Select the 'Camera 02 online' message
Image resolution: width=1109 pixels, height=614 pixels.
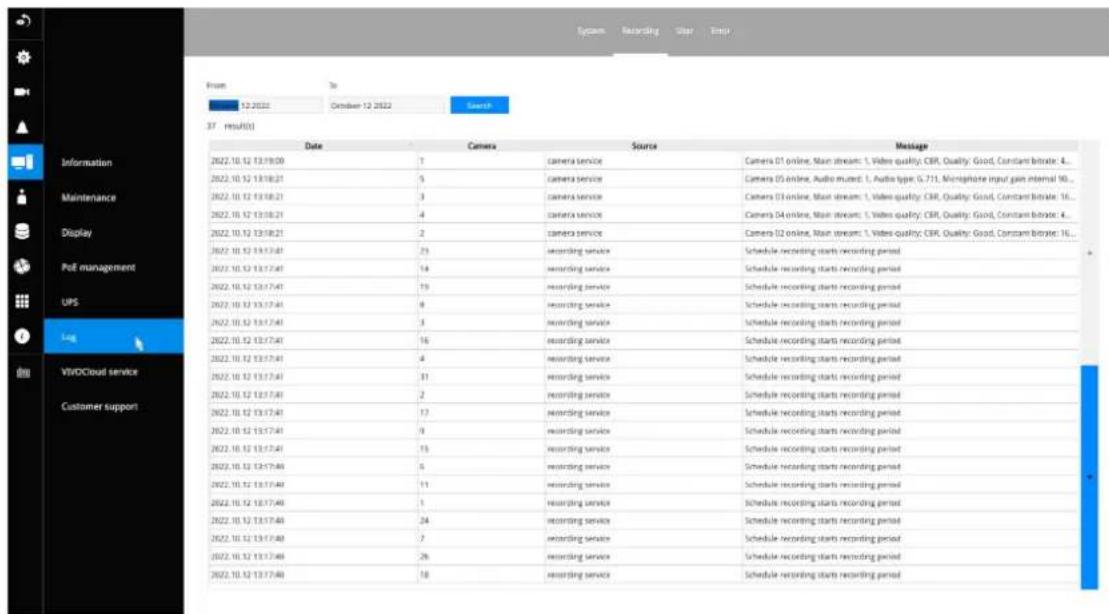(909, 233)
